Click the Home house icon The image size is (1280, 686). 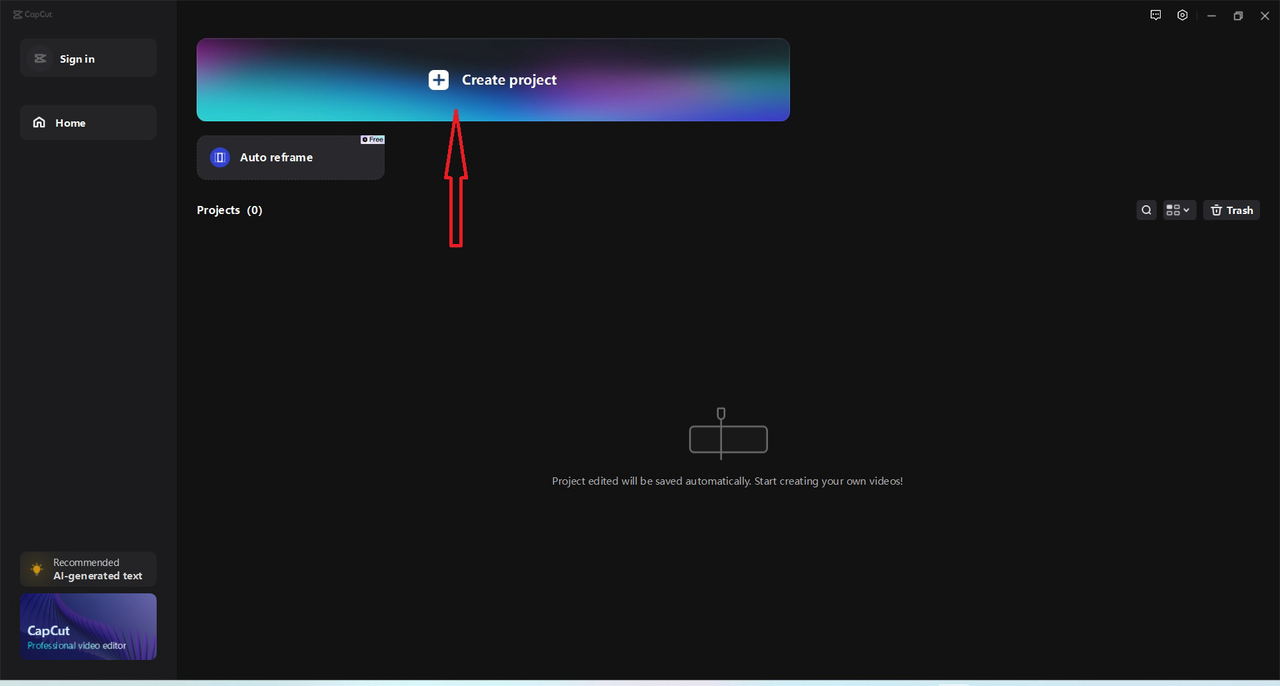(39, 123)
